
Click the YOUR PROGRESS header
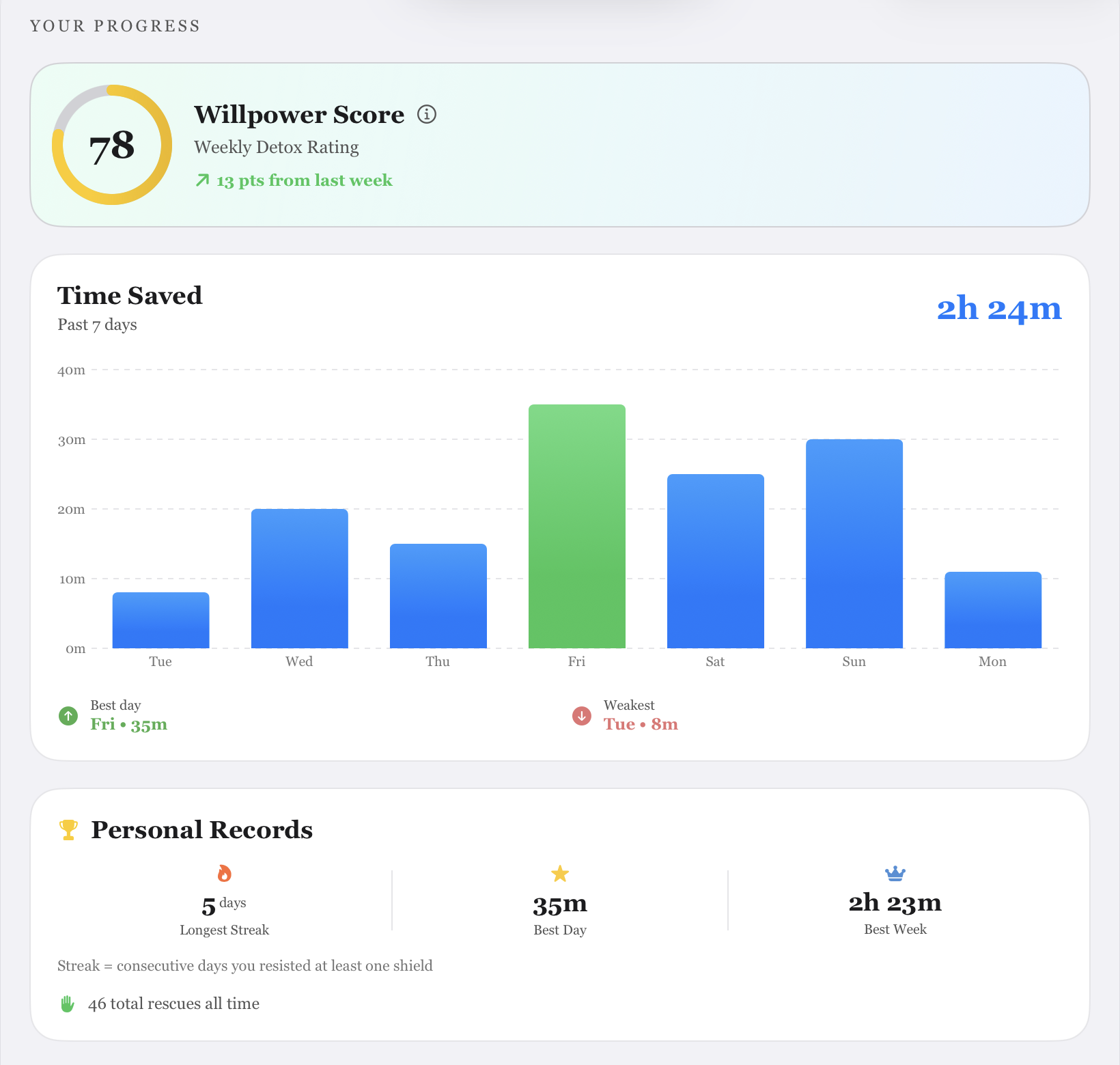115,25
